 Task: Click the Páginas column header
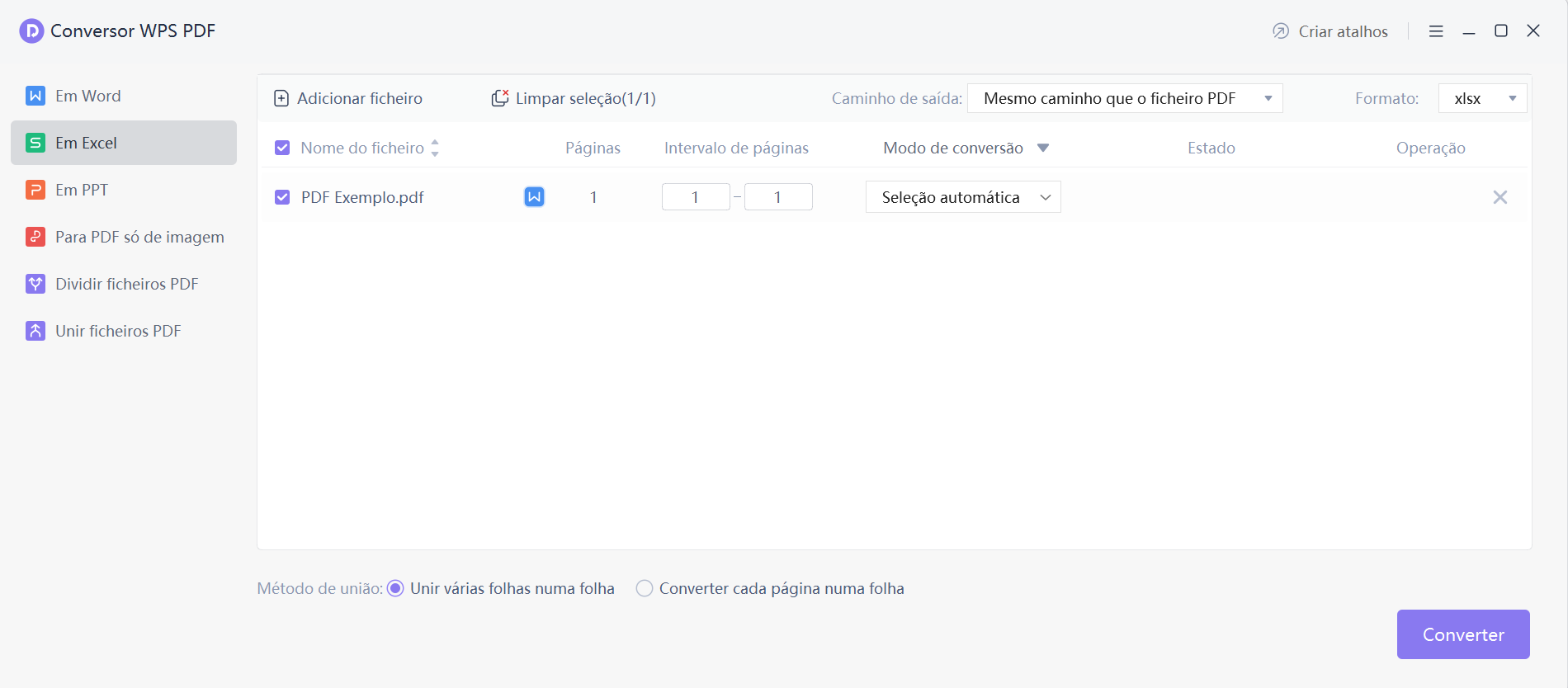pyautogui.click(x=593, y=148)
